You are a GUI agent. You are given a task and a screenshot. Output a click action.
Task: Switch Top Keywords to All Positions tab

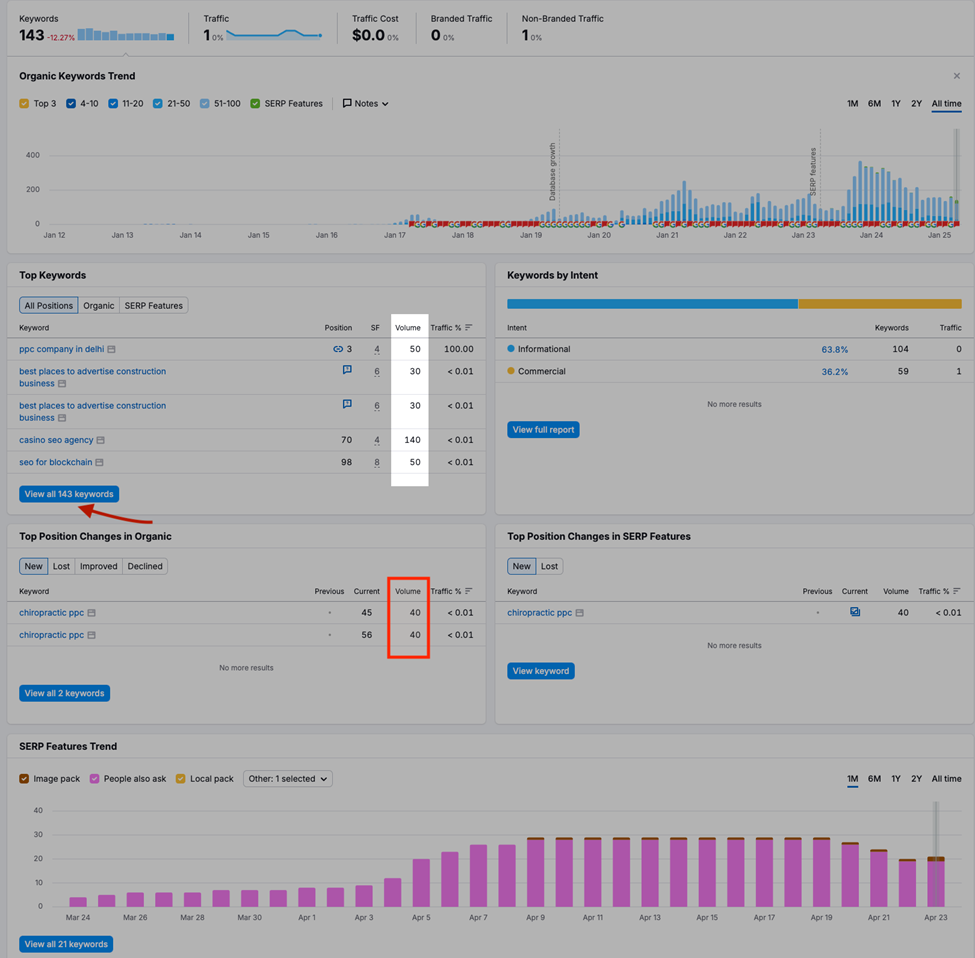[x=49, y=305]
